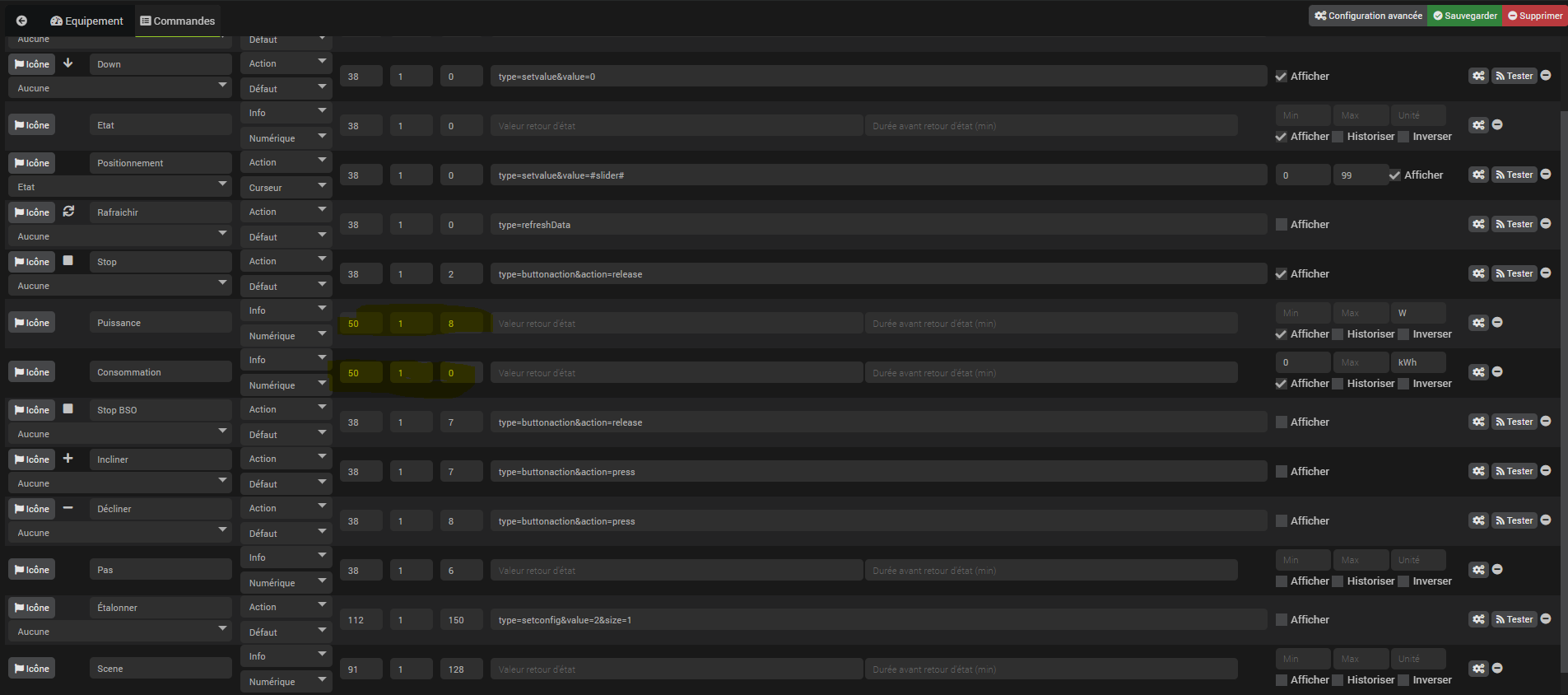Edit the type=refreshData value field

[x=878, y=225]
